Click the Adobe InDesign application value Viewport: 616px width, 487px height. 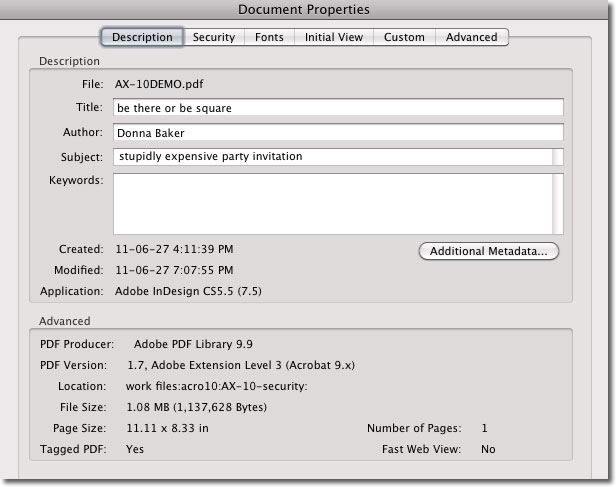coord(189,291)
